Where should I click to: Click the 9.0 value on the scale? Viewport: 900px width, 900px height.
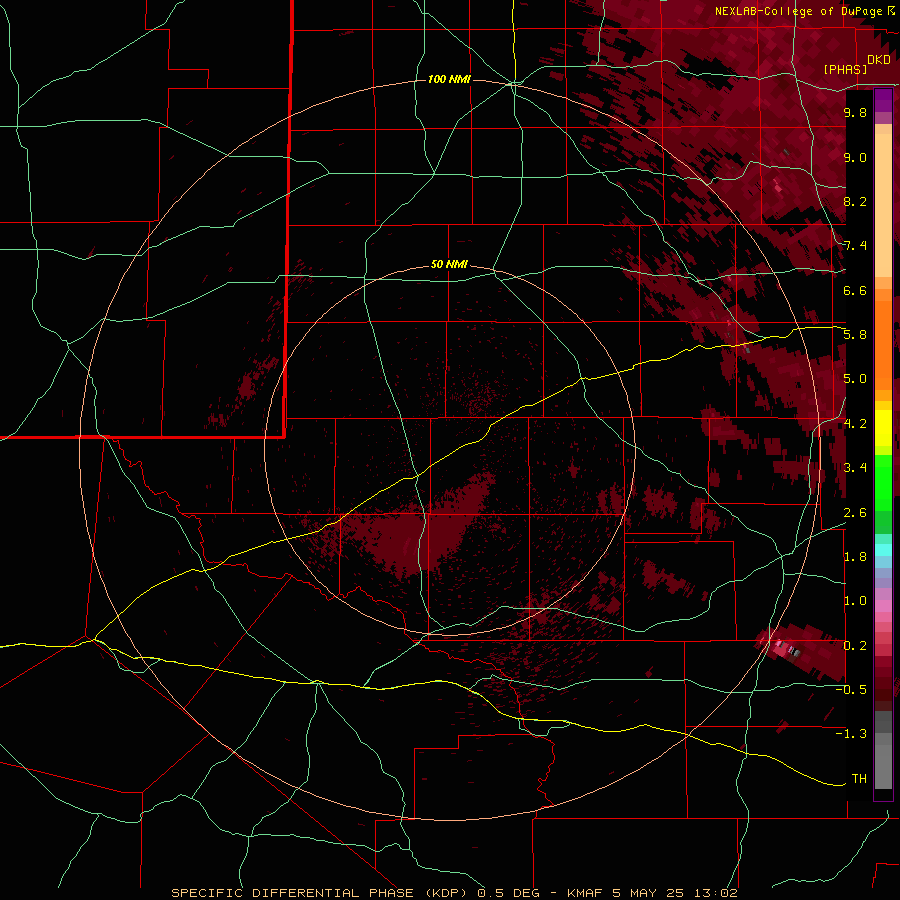pyautogui.click(x=855, y=157)
